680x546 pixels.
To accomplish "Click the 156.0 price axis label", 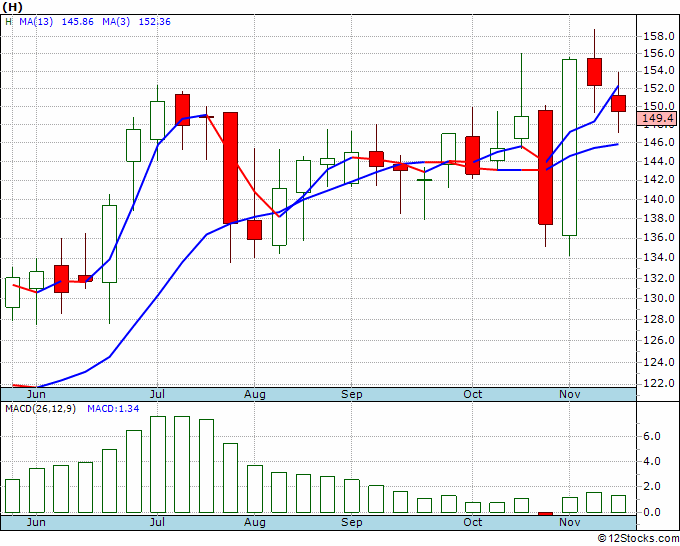I will tap(658, 53).
